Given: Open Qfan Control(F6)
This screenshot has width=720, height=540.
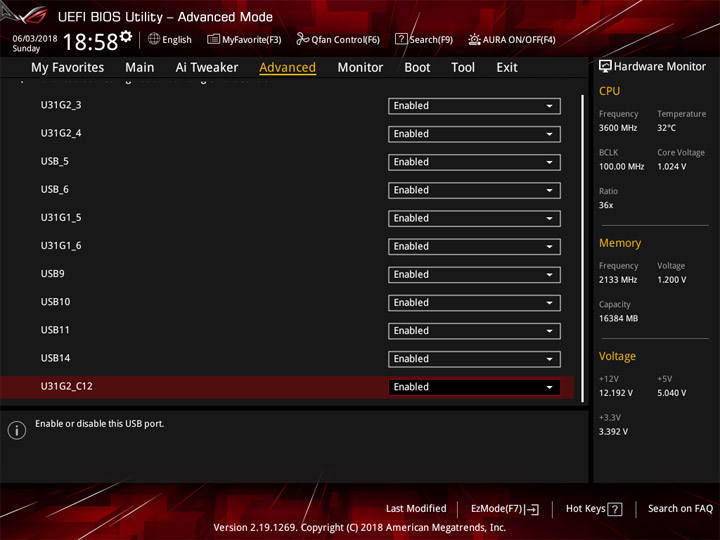Looking at the screenshot, I should tap(338, 39).
